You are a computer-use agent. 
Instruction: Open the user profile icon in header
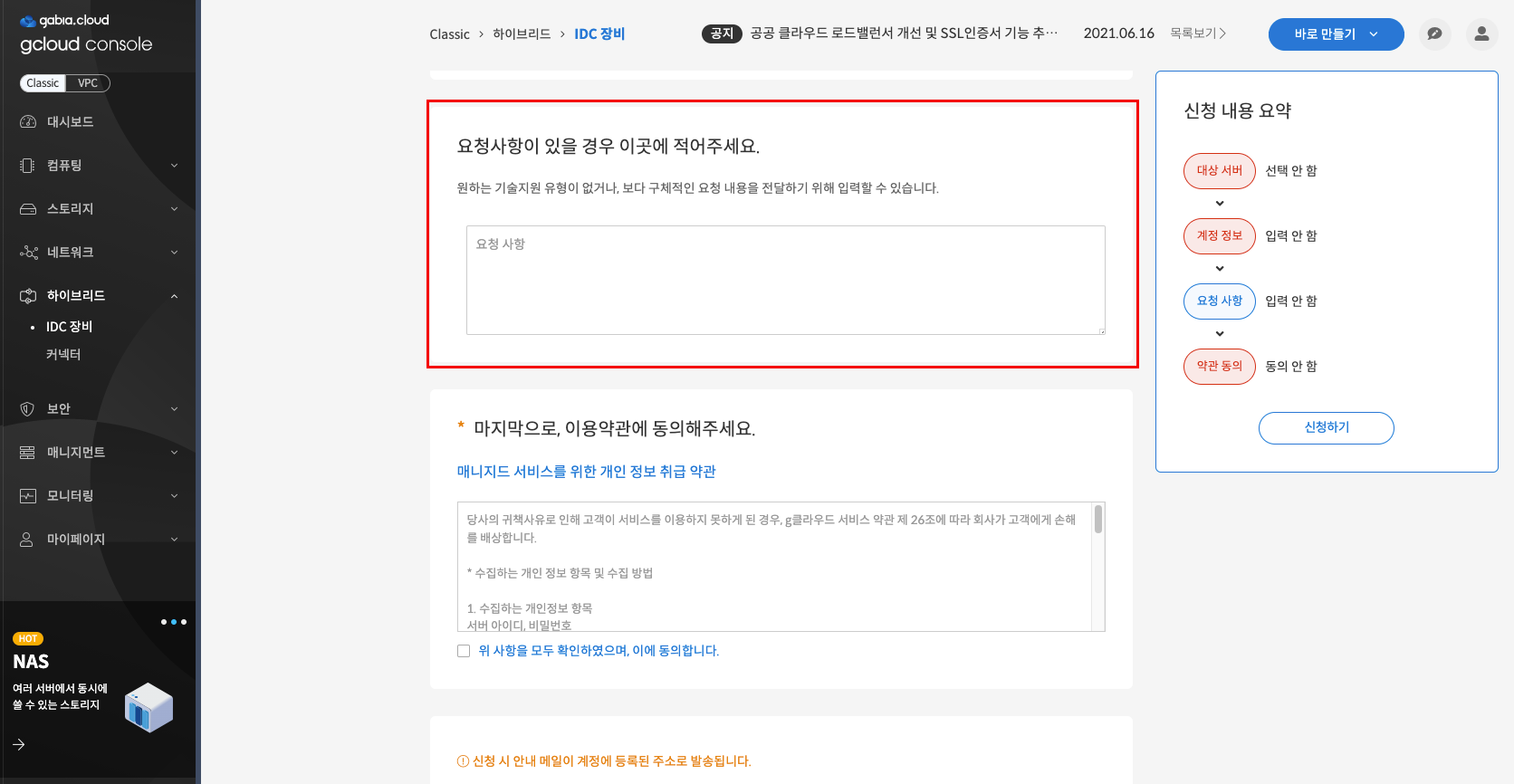1481,34
